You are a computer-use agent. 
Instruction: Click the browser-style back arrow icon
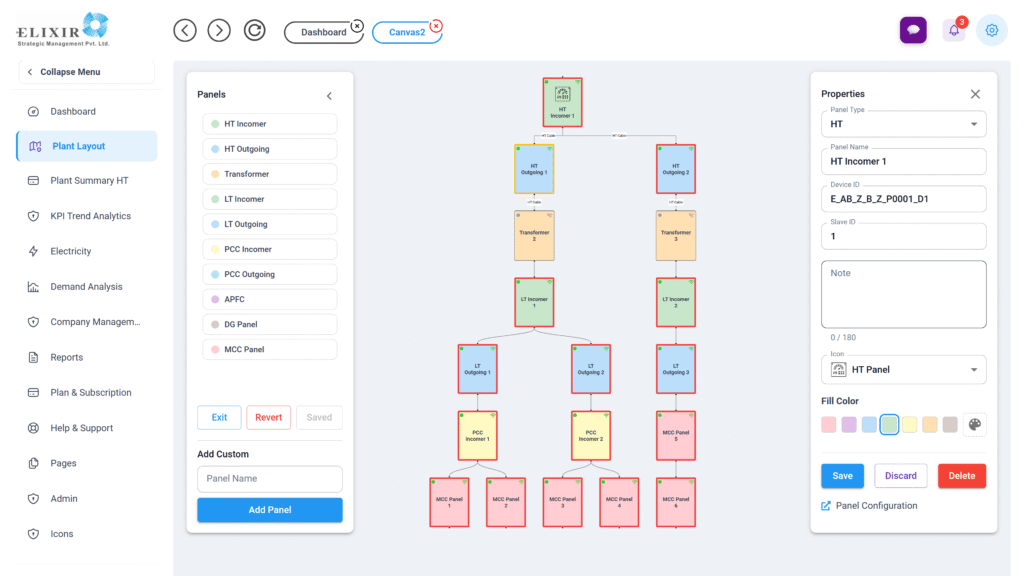(185, 30)
